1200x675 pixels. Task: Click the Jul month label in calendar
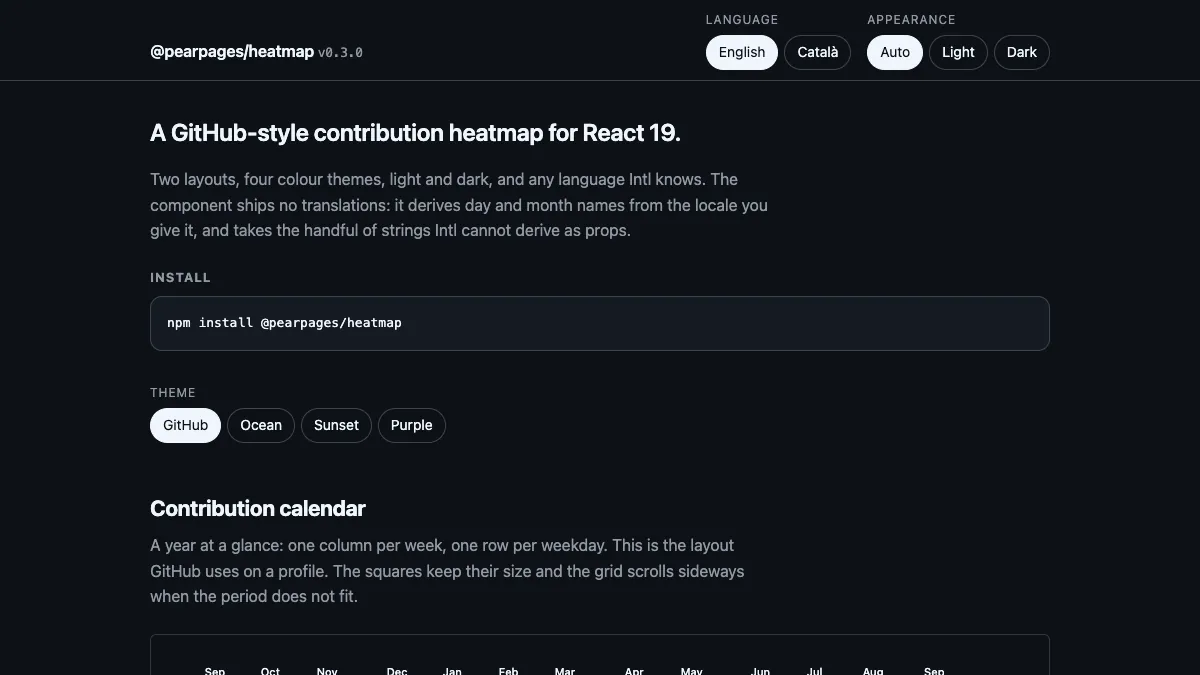pyautogui.click(x=815, y=670)
